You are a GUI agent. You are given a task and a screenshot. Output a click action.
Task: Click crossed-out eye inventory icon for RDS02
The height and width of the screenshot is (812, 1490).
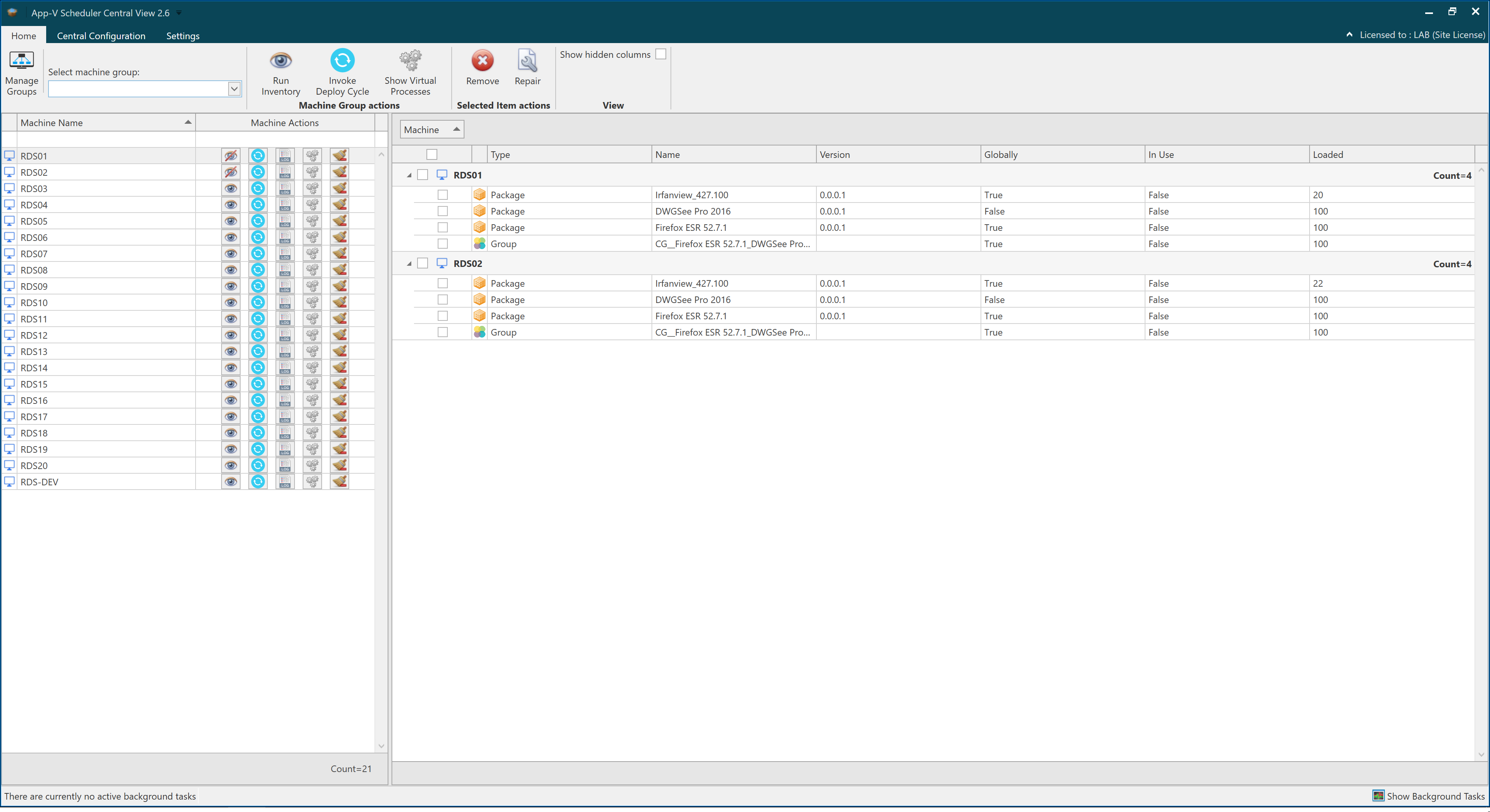point(231,172)
